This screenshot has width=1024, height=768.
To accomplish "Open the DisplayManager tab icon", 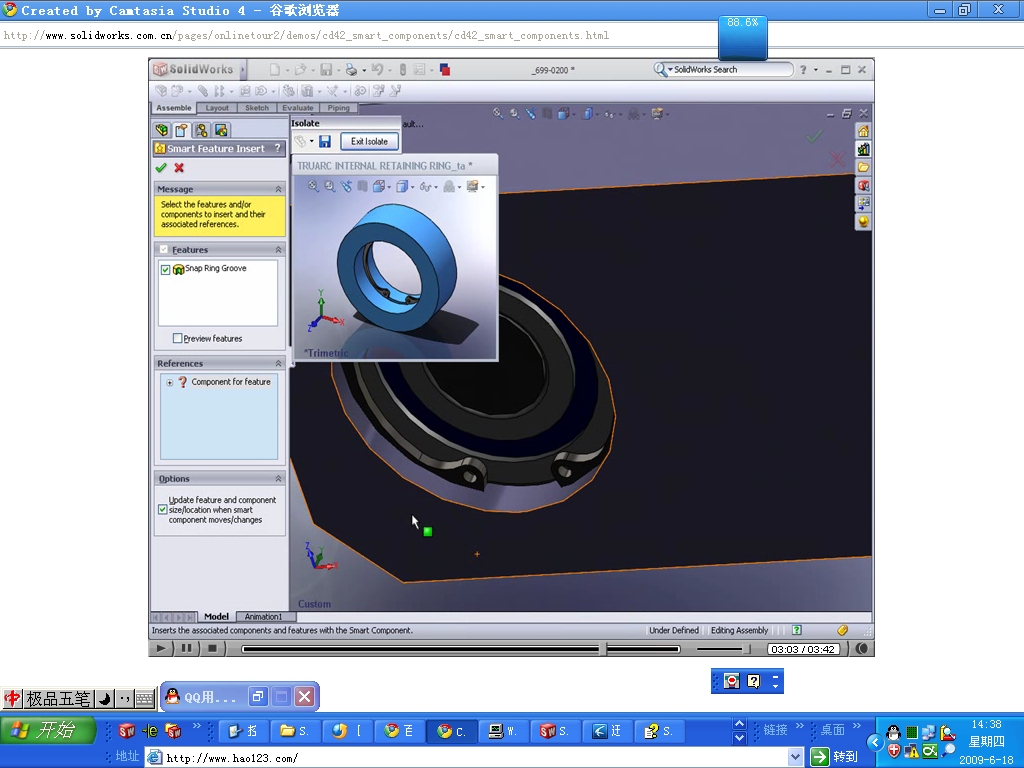I will (x=221, y=130).
